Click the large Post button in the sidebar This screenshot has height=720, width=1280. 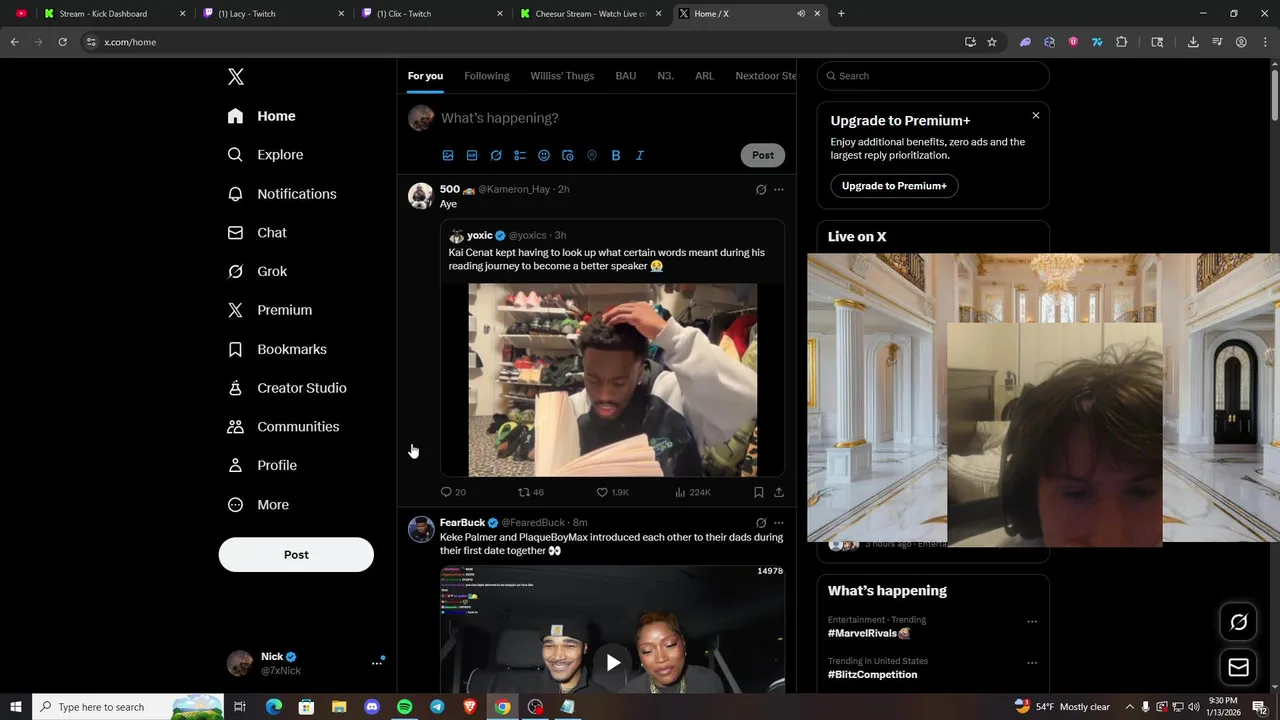[296, 555]
